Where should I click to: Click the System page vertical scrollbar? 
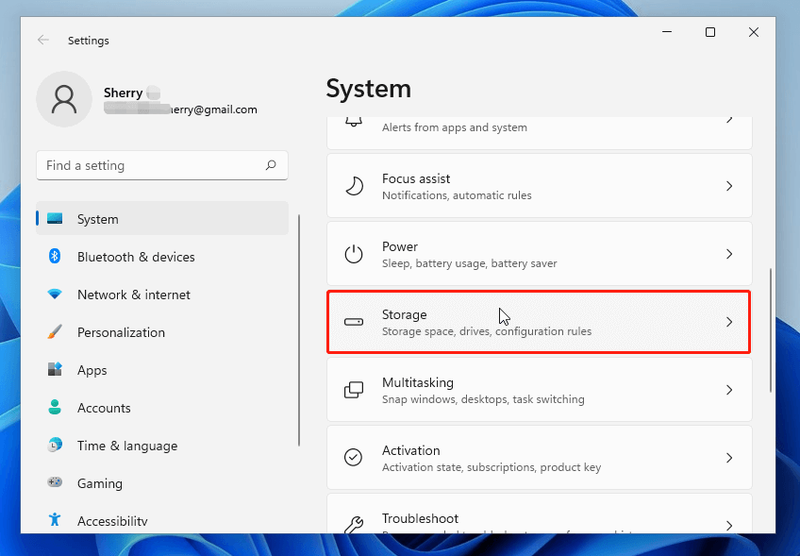point(770,330)
